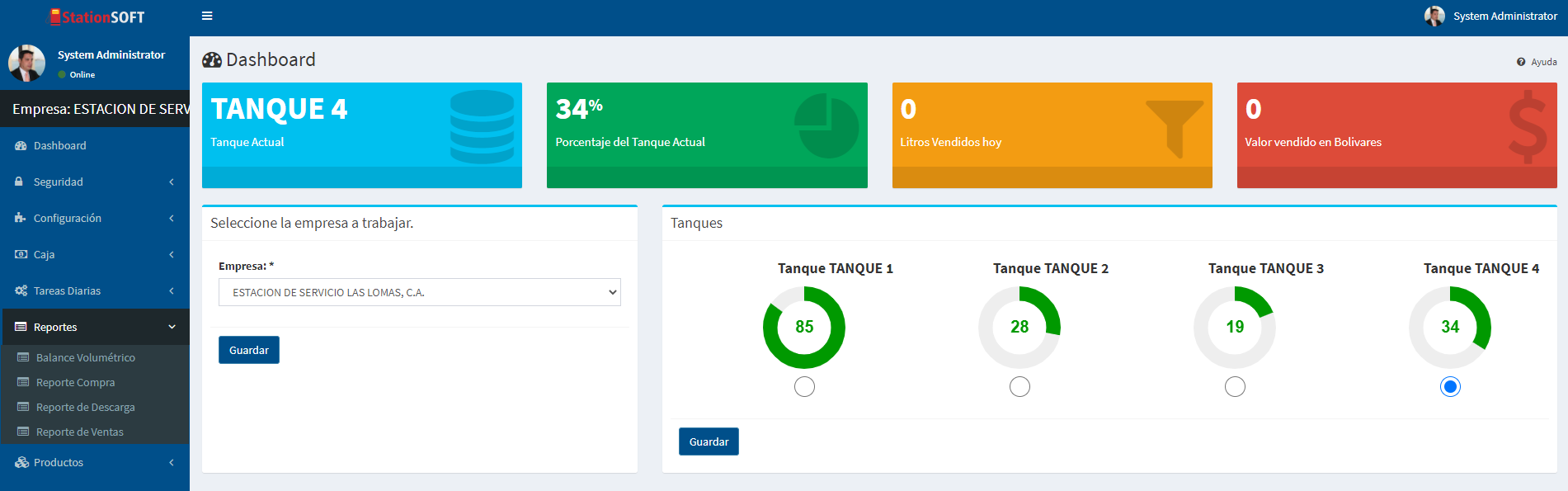Open the Empresa dropdown selector
The image size is (1568, 491).
pyautogui.click(x=420, y=292)
